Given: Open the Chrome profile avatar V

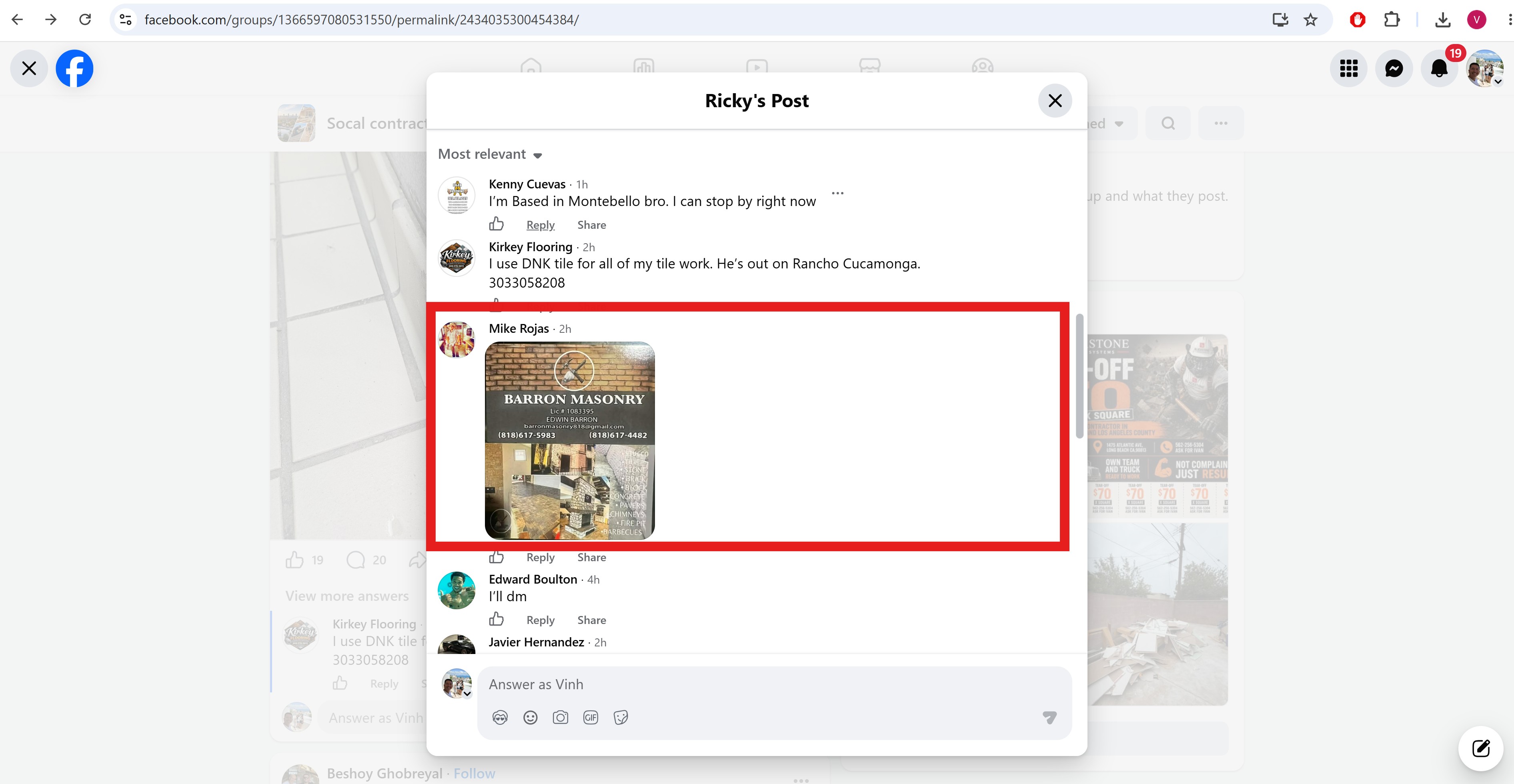Looking at the screenshot, I should pyautogui.click(x=1476, y=19).
